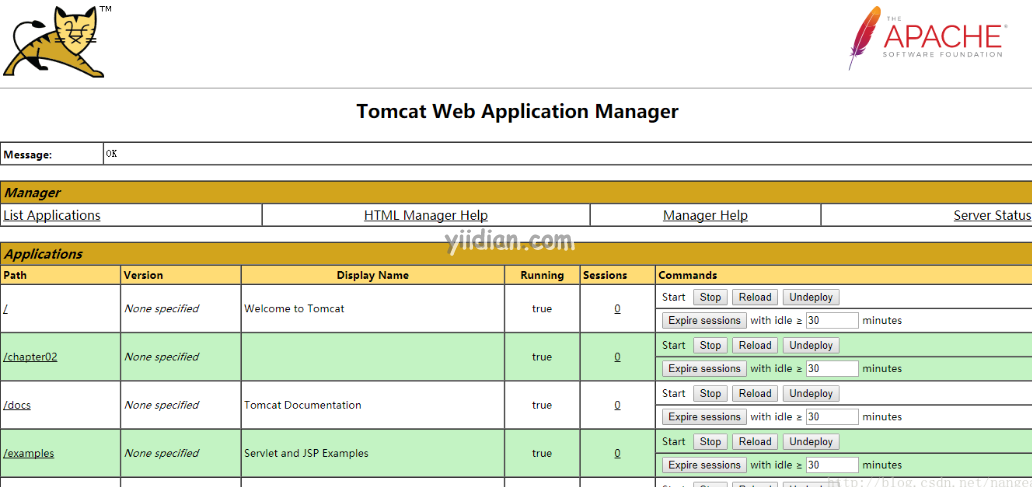Stop the /examples application
Image resolution: width=1032 pixels, height=487 pixels.
click(710, 442)
